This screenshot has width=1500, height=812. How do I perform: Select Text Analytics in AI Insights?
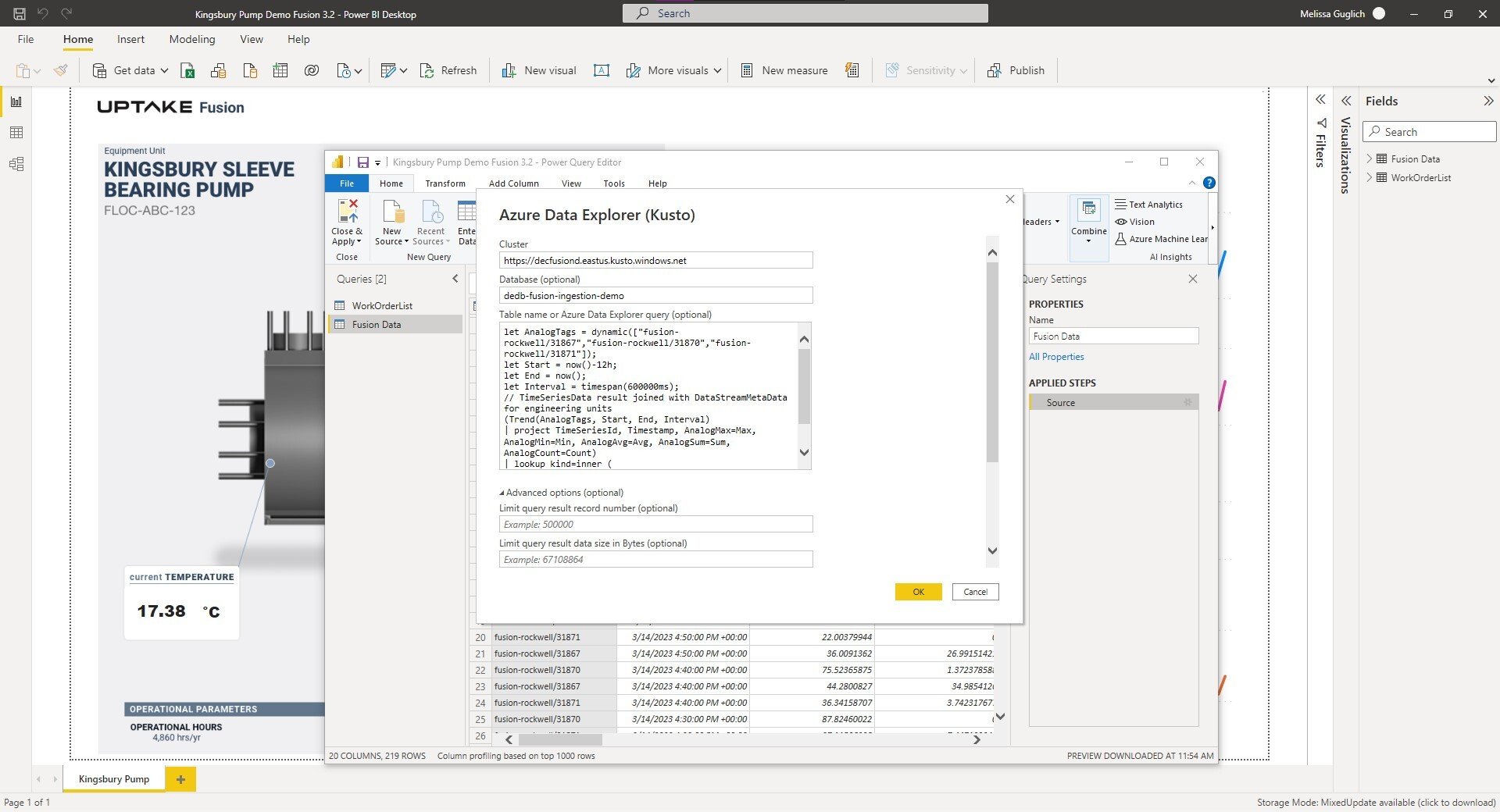click(1148, 205)
